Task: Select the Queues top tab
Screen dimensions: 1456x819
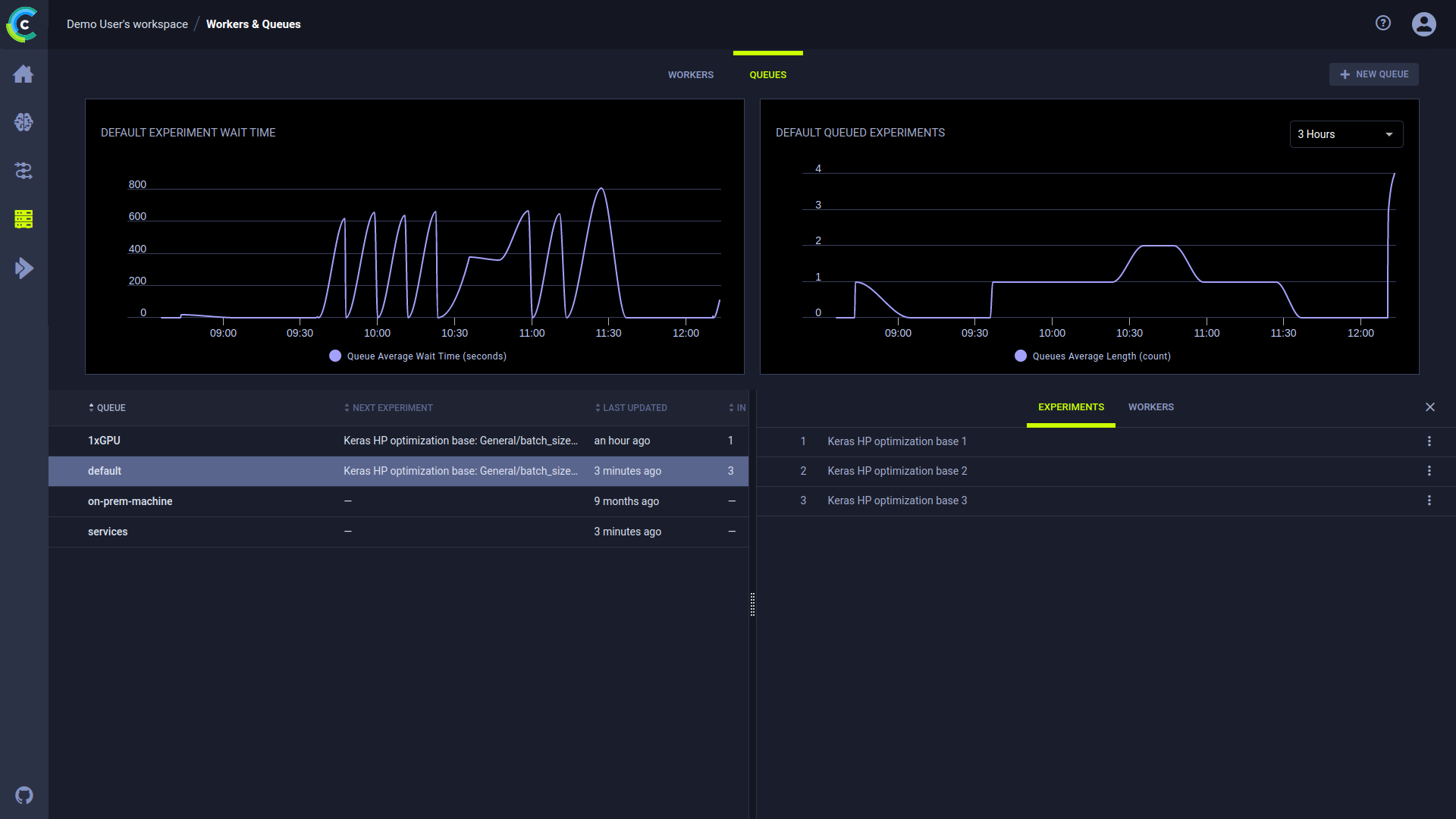Action: click(768, 74)
